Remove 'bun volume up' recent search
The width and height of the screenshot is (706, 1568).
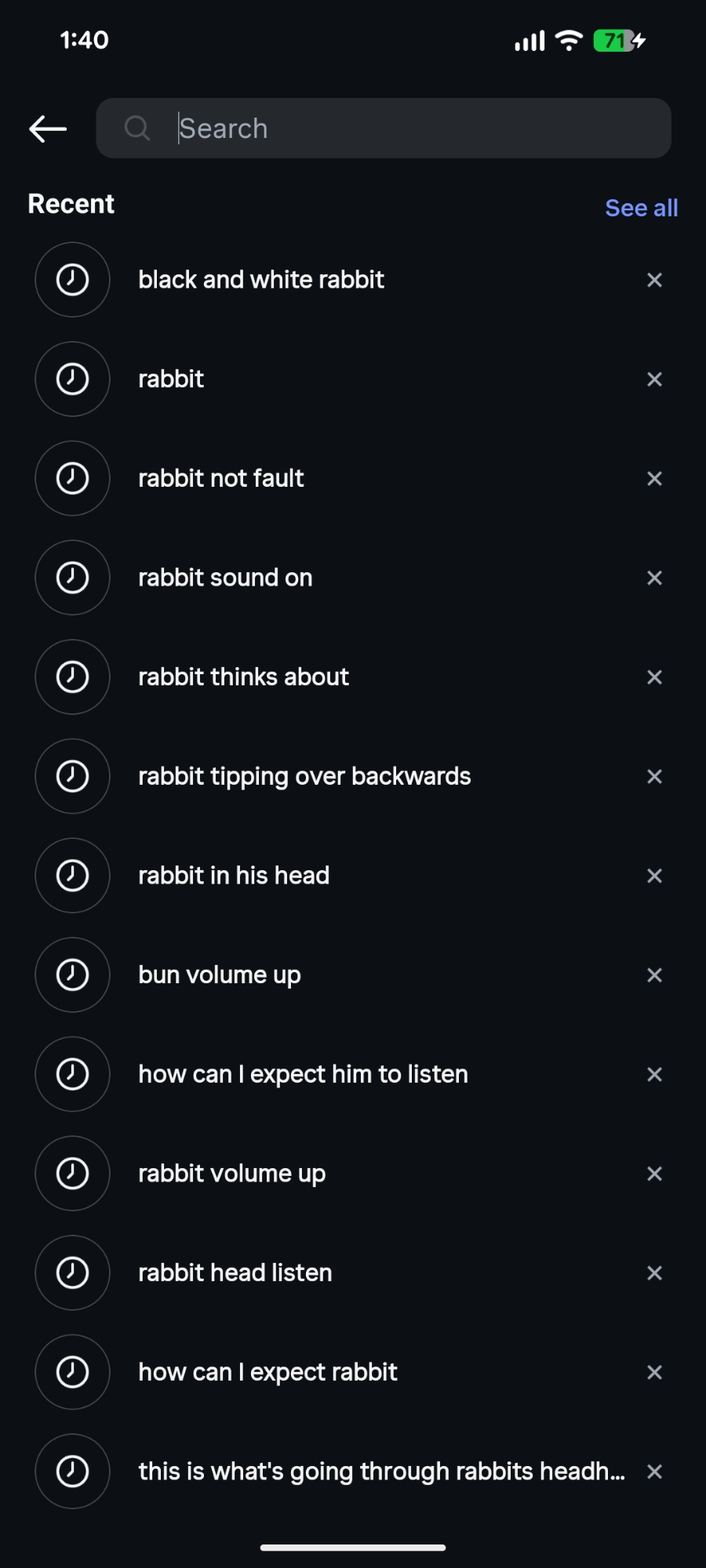tap(654, 975)
